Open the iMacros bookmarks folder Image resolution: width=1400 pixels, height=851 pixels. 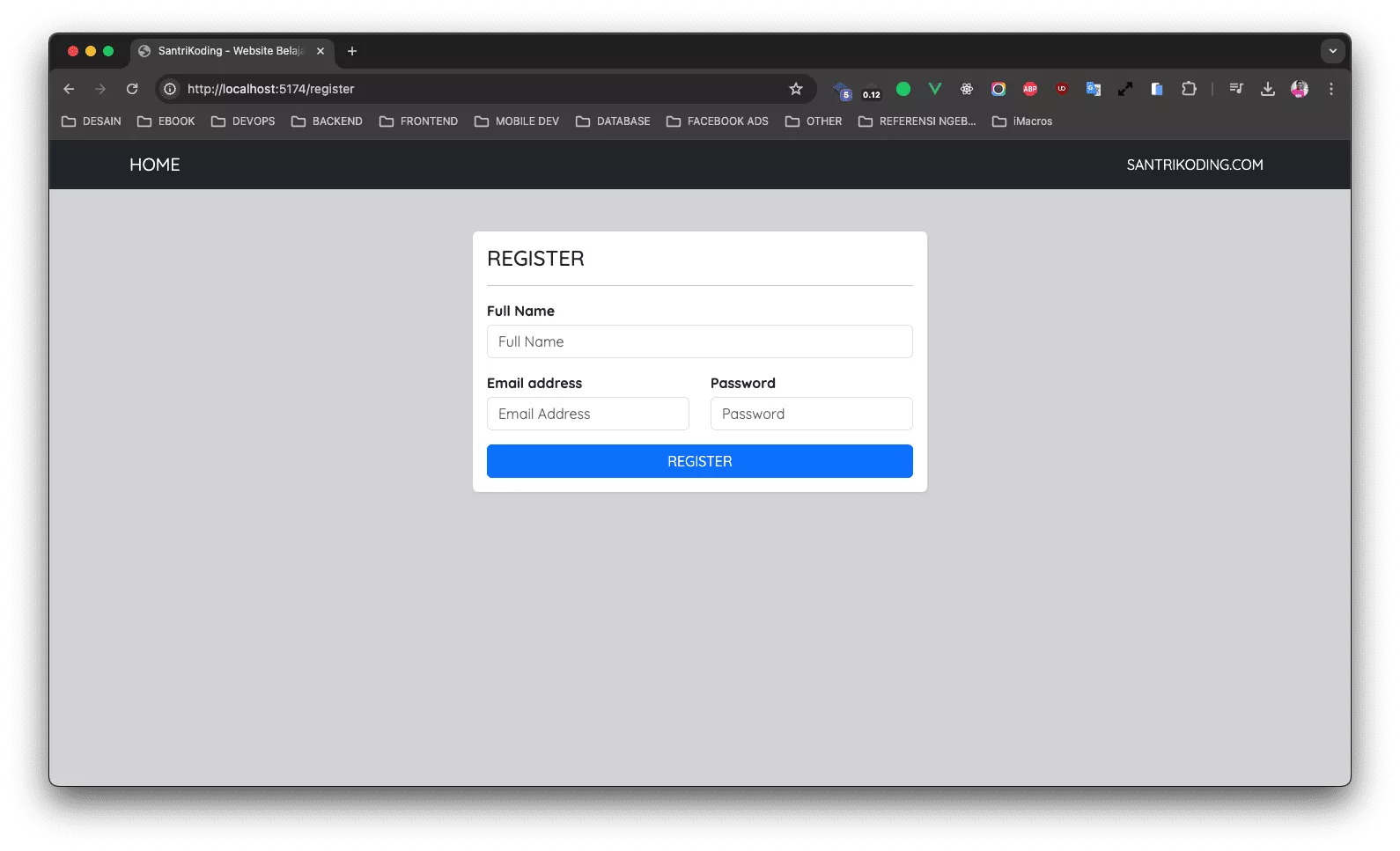(x=1022, y=121)
